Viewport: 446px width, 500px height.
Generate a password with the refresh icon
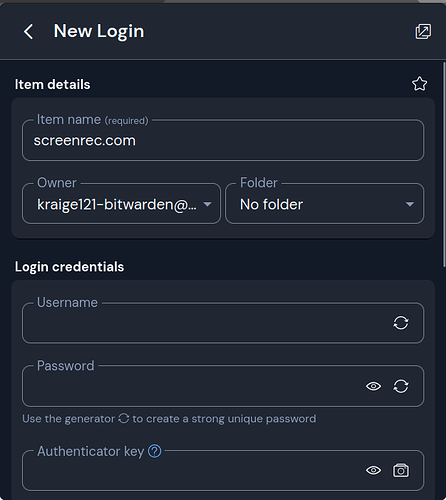[401, 386]
